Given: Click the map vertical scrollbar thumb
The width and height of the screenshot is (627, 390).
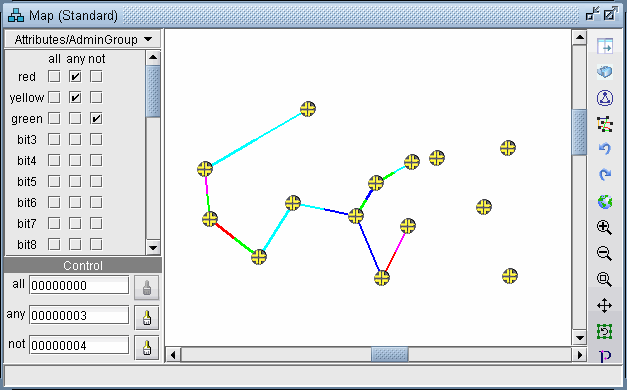Looking at the screenshot, I should pos(579,132).
